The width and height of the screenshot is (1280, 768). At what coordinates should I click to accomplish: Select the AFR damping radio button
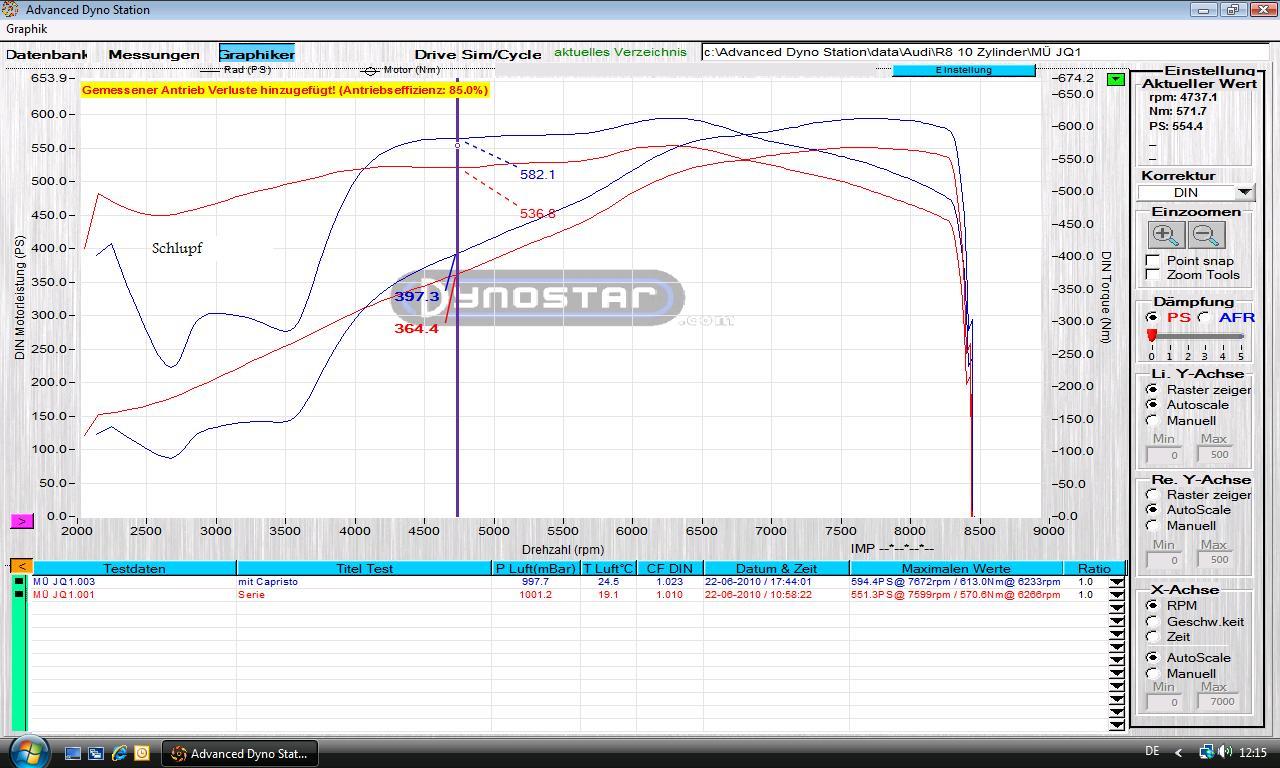(1204, 318)
